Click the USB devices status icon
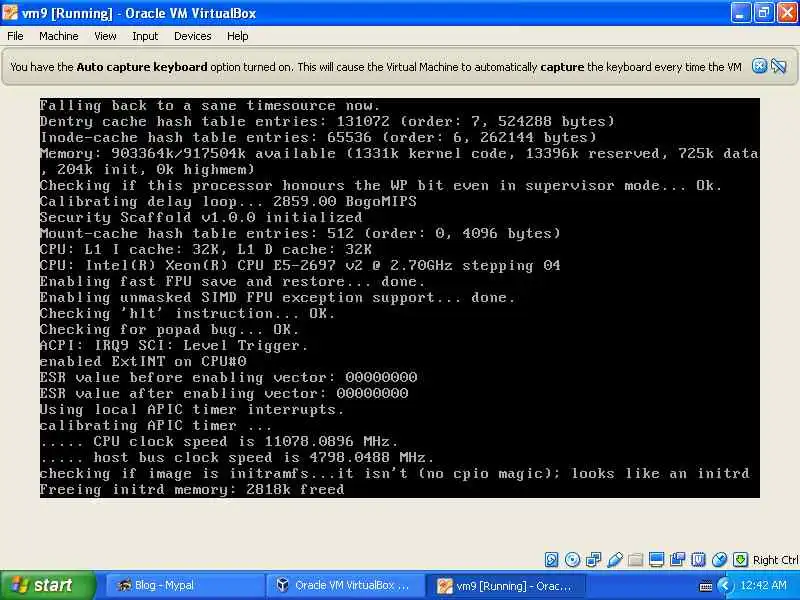The width and height of the screenshot is (800, 600). coord(614,560)
